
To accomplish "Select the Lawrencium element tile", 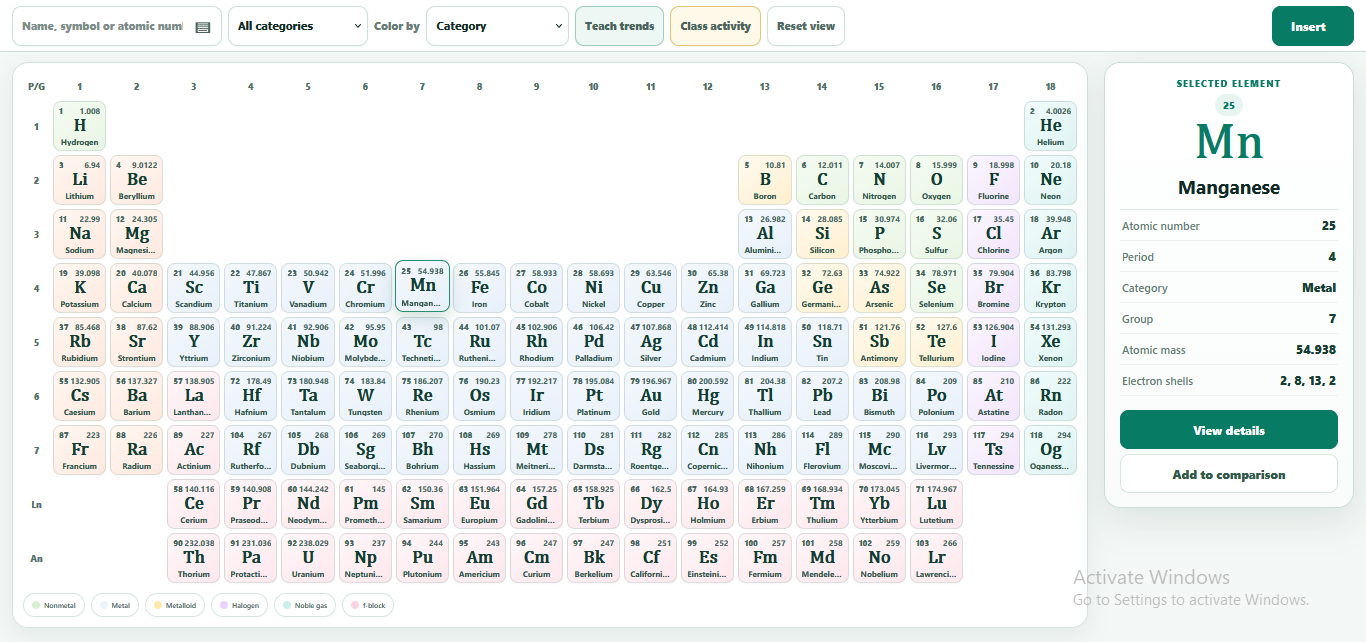I will [x=936, y=558].
